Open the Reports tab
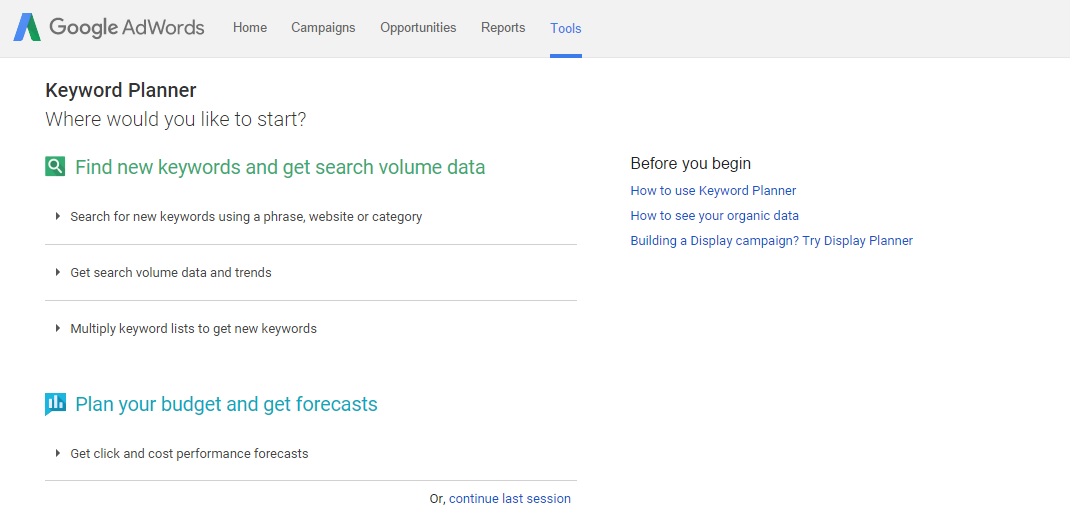The image size is (1072, 523). point(503,28)
